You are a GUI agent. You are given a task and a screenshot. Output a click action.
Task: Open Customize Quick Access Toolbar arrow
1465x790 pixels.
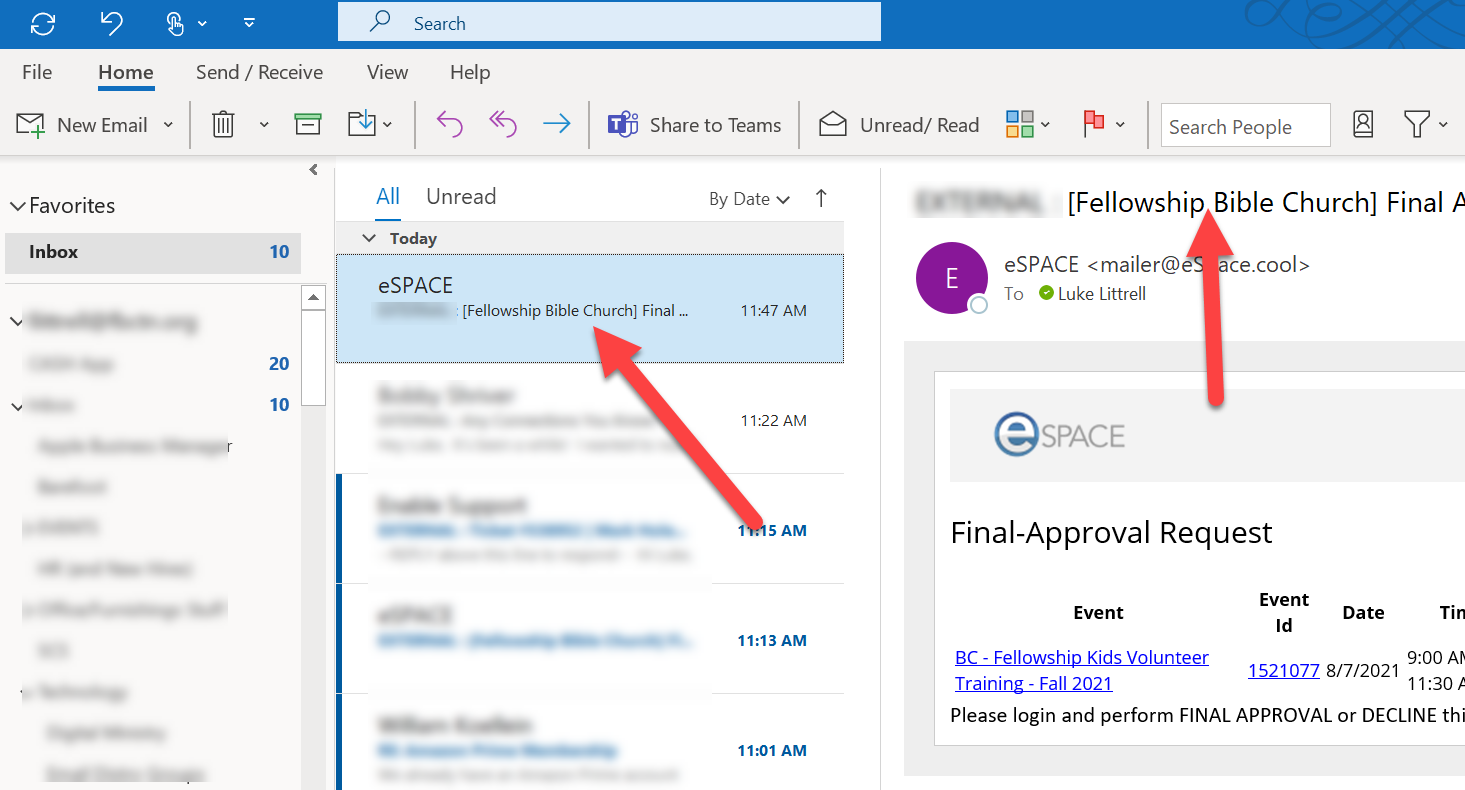click(x=249, y=23)
